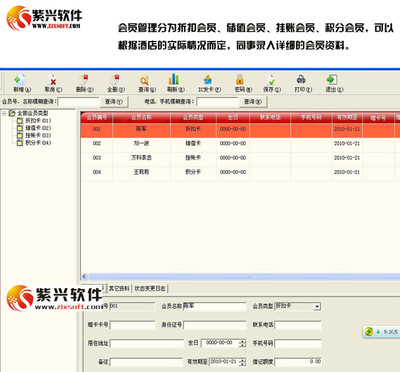The width and height of the screenshot is (400, 372).
Task: Switch to the 其它资料 tab
Action: click(119, 288)
